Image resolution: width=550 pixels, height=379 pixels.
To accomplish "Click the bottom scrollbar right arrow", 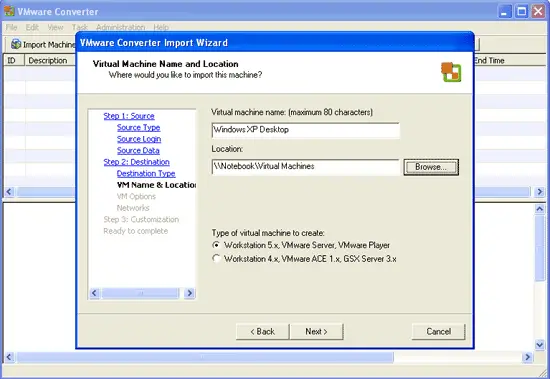I will (527, 357).
